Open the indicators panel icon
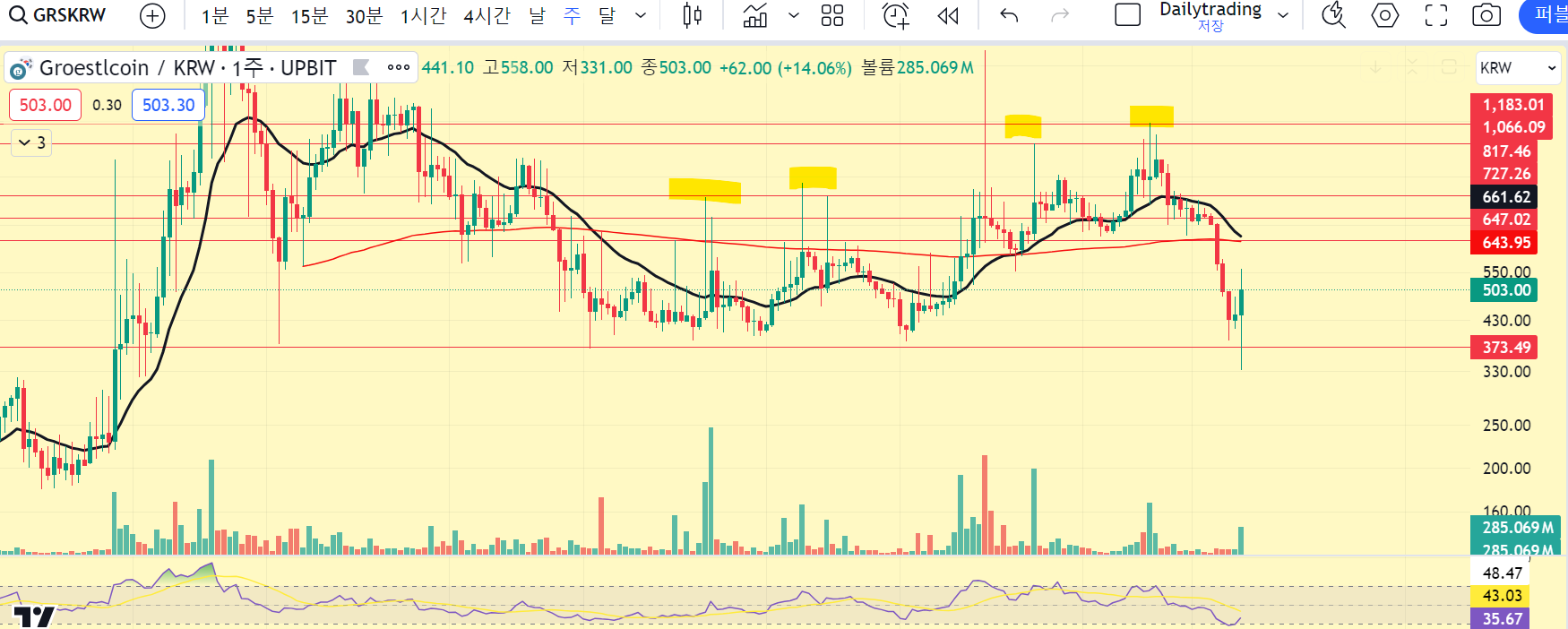This screenshot has width=1568, height=629. pyautogui.click(x=755, y=15)
